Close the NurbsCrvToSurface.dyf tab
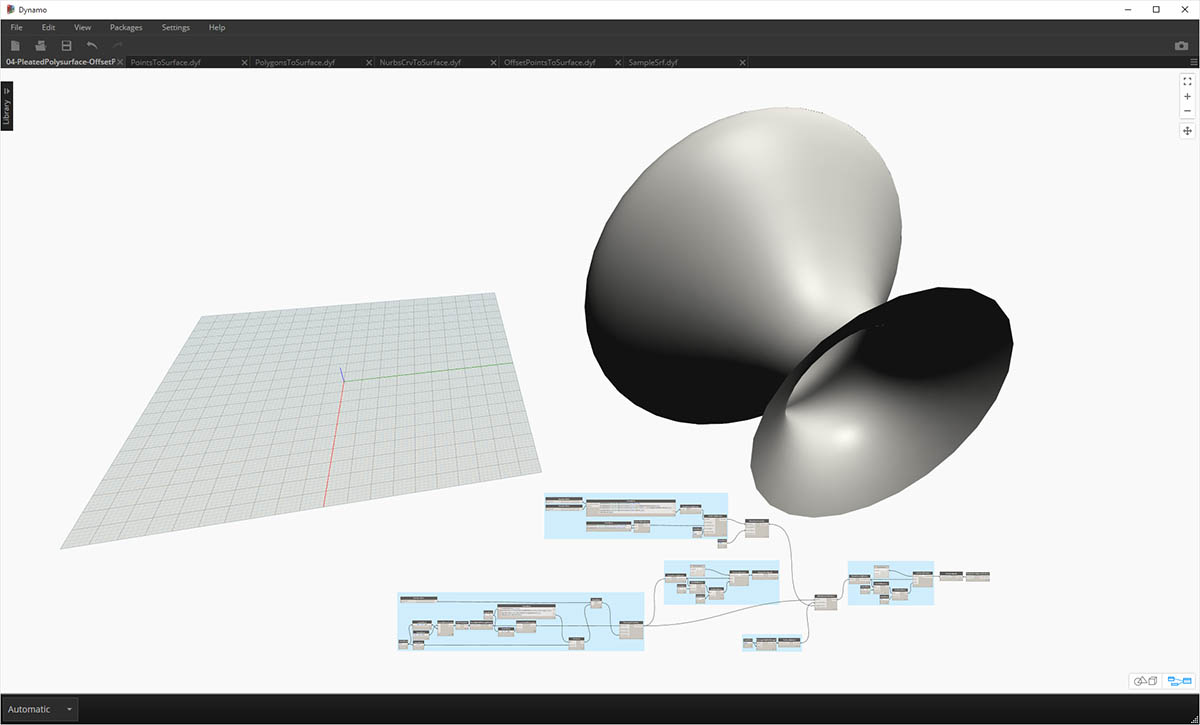This screenshot has height=725, width=1200. [x=493, y=62]
